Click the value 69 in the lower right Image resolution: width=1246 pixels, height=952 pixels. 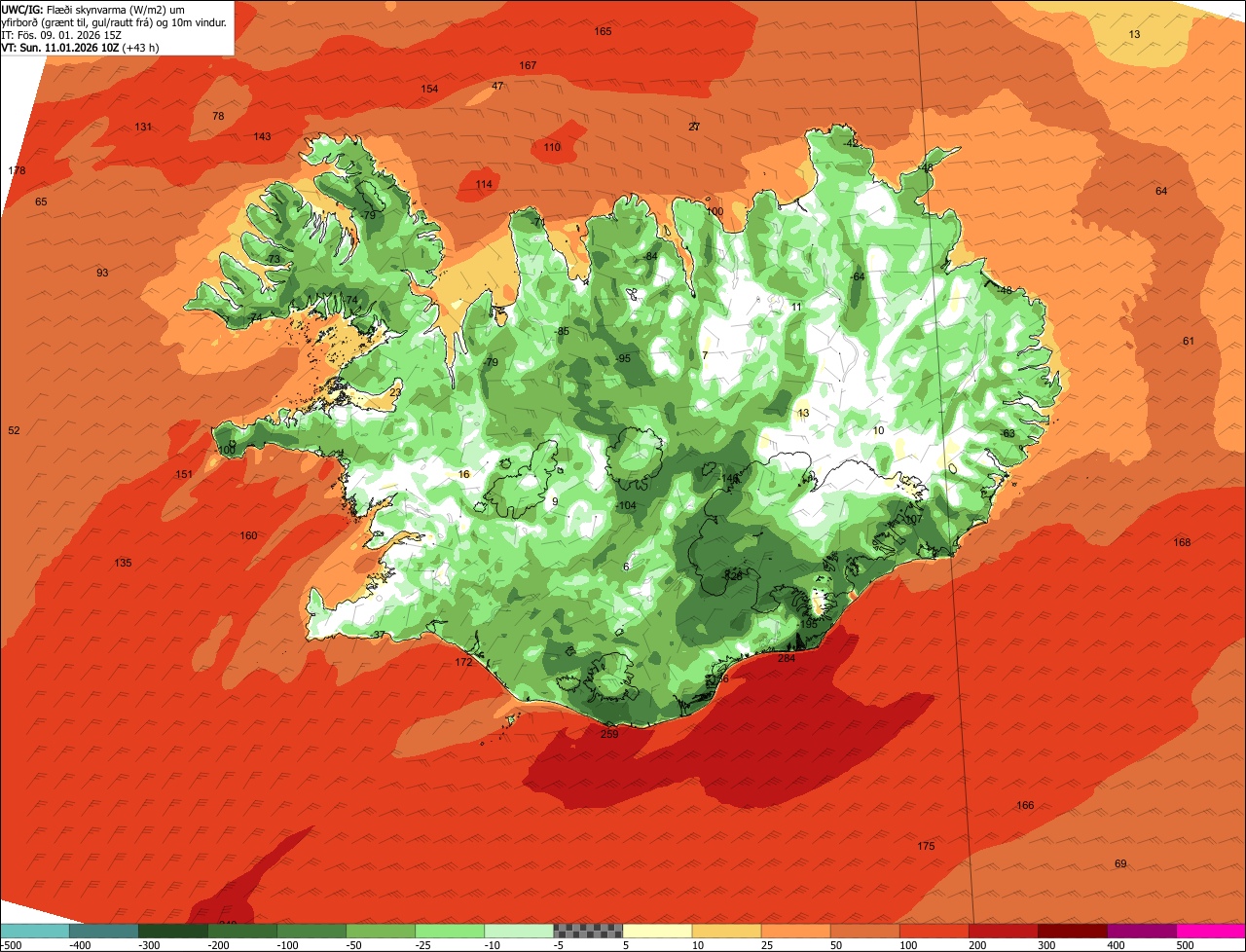pos(1120,863)
